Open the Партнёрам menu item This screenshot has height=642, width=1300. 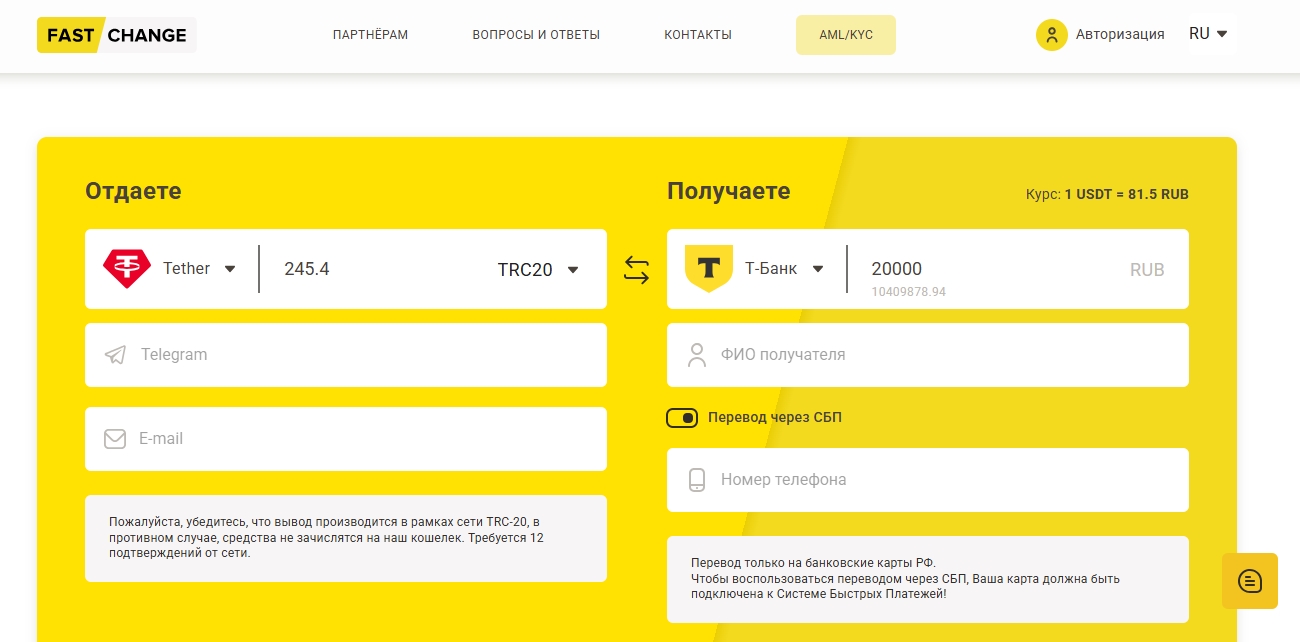pos(370,35)
